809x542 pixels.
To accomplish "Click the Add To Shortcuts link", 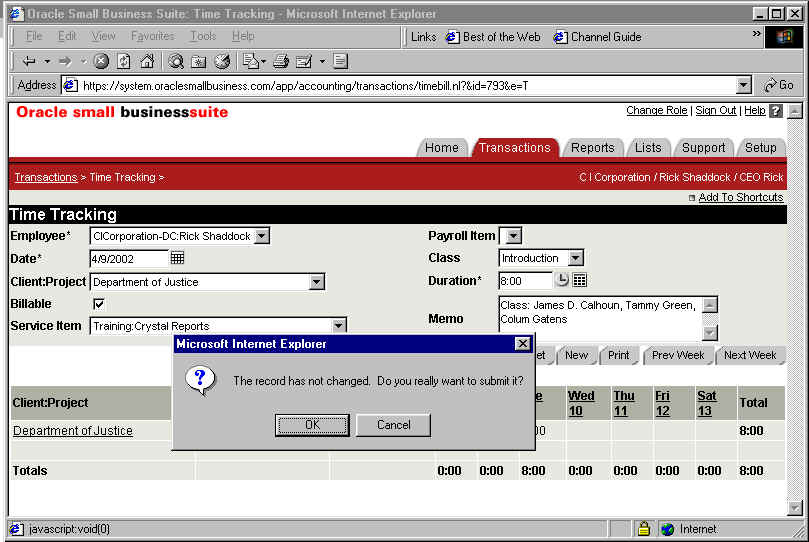I will (x=741, y=198).
